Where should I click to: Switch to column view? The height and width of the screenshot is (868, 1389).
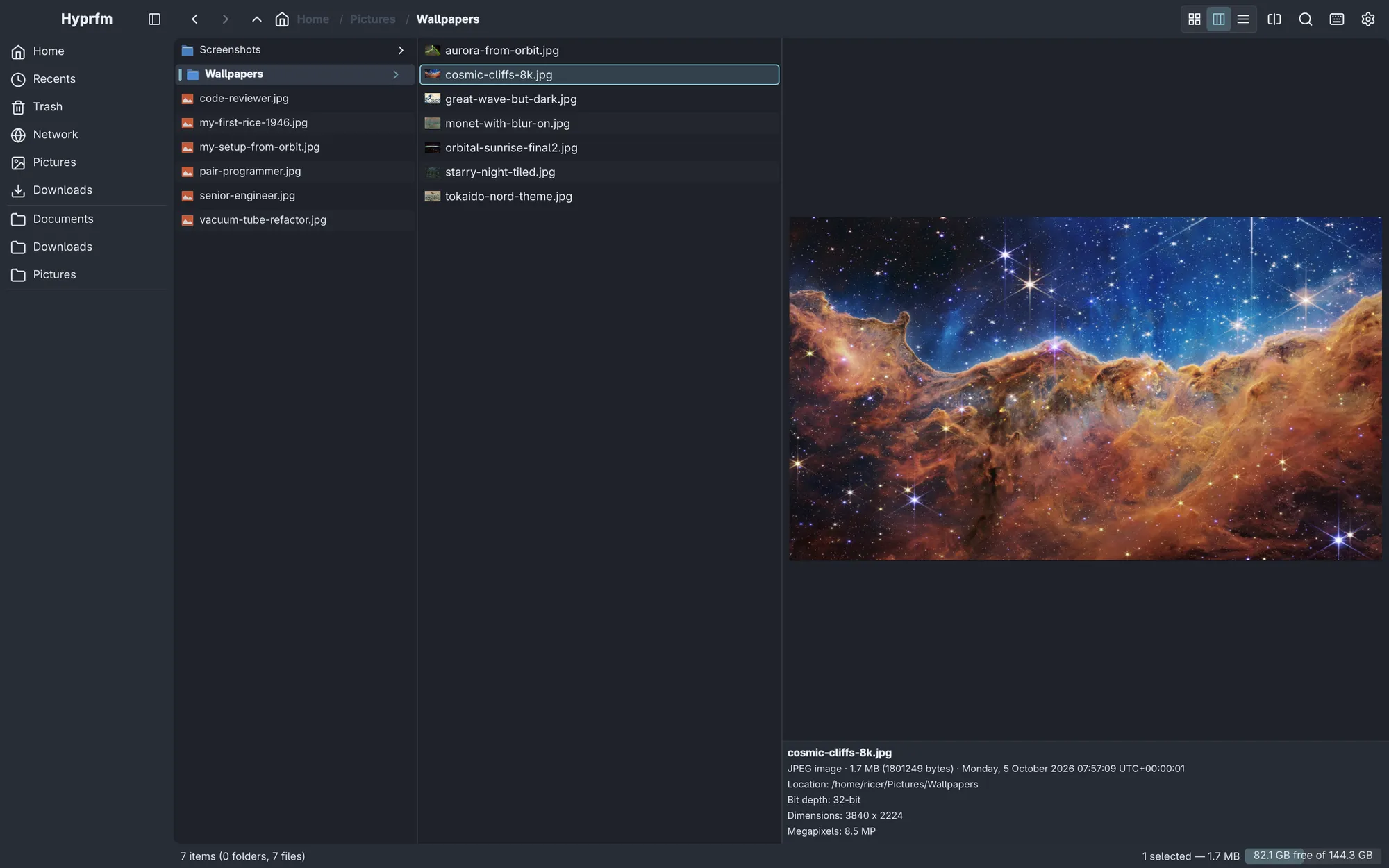pyautogui.click(x=1219, y=19)
